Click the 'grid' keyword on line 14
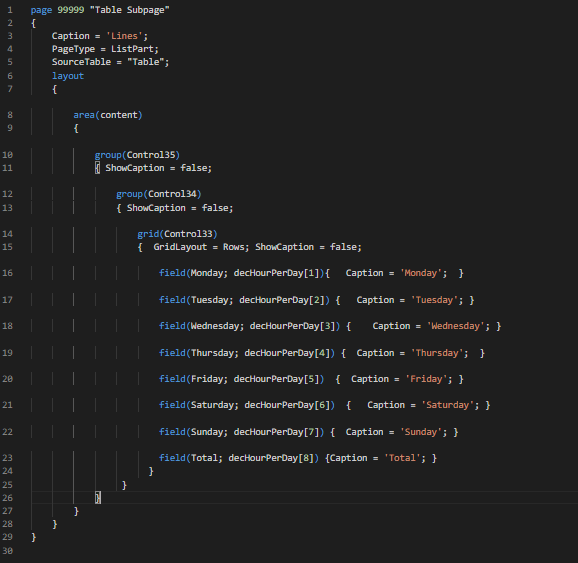Viewport: 578px width, 563px height. click(148, 234)
